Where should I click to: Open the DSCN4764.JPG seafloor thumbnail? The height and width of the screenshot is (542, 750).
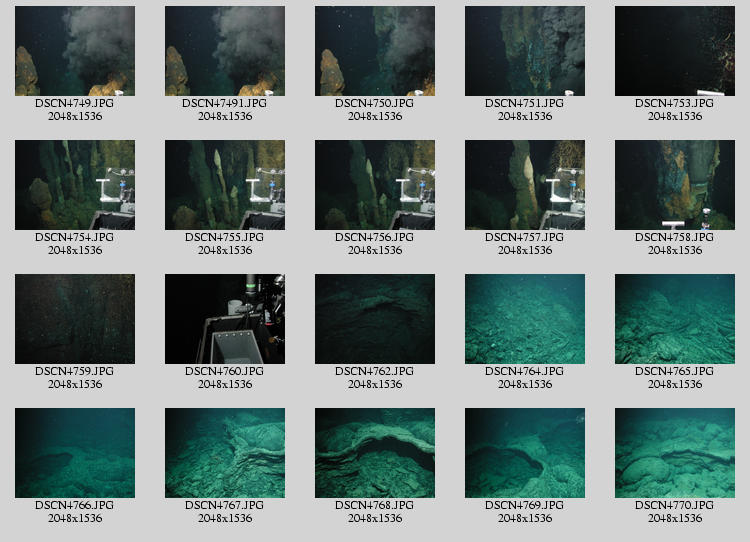(525, 319)
